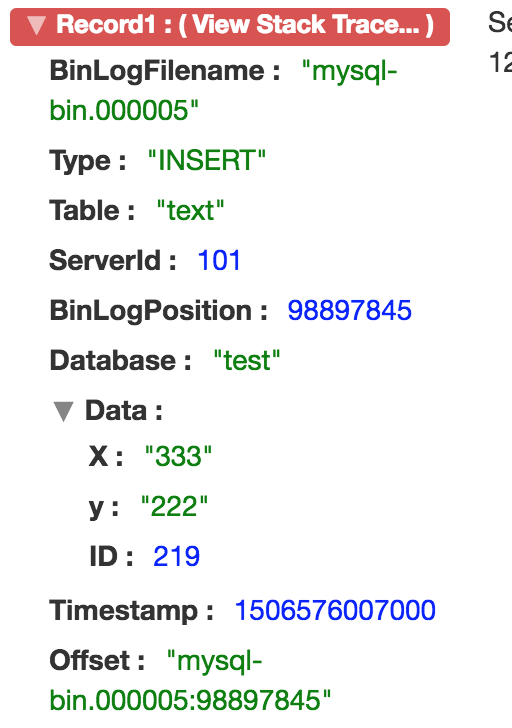Select the Type field label
Image resolution: width=512 pixels, height=728 pixels.
88,161
